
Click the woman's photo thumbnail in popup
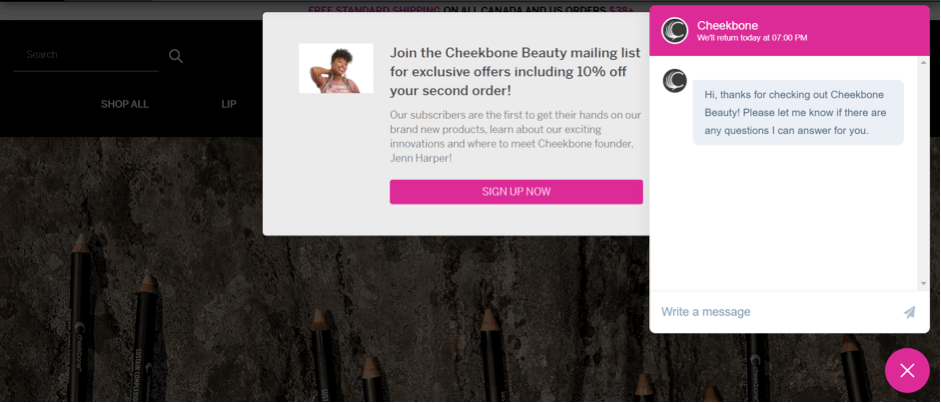click(x=336, y=68)
